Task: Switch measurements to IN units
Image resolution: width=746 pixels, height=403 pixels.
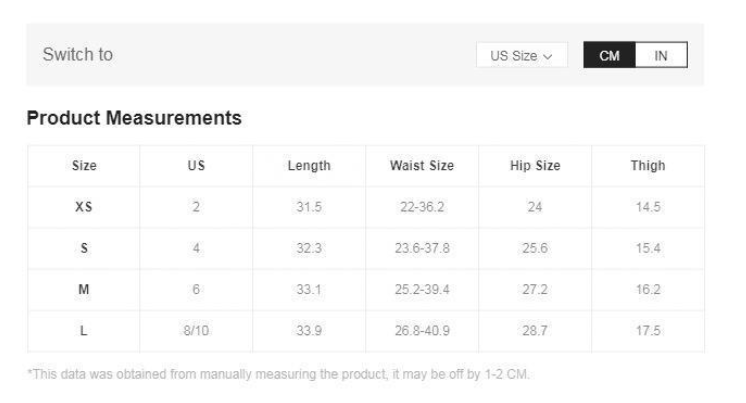Action: pos(661,56)
